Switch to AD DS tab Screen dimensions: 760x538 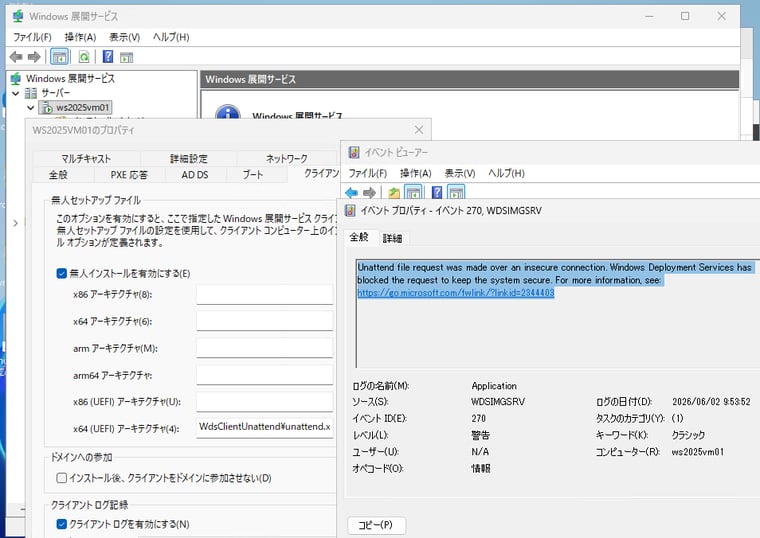[x=195, y=174]
